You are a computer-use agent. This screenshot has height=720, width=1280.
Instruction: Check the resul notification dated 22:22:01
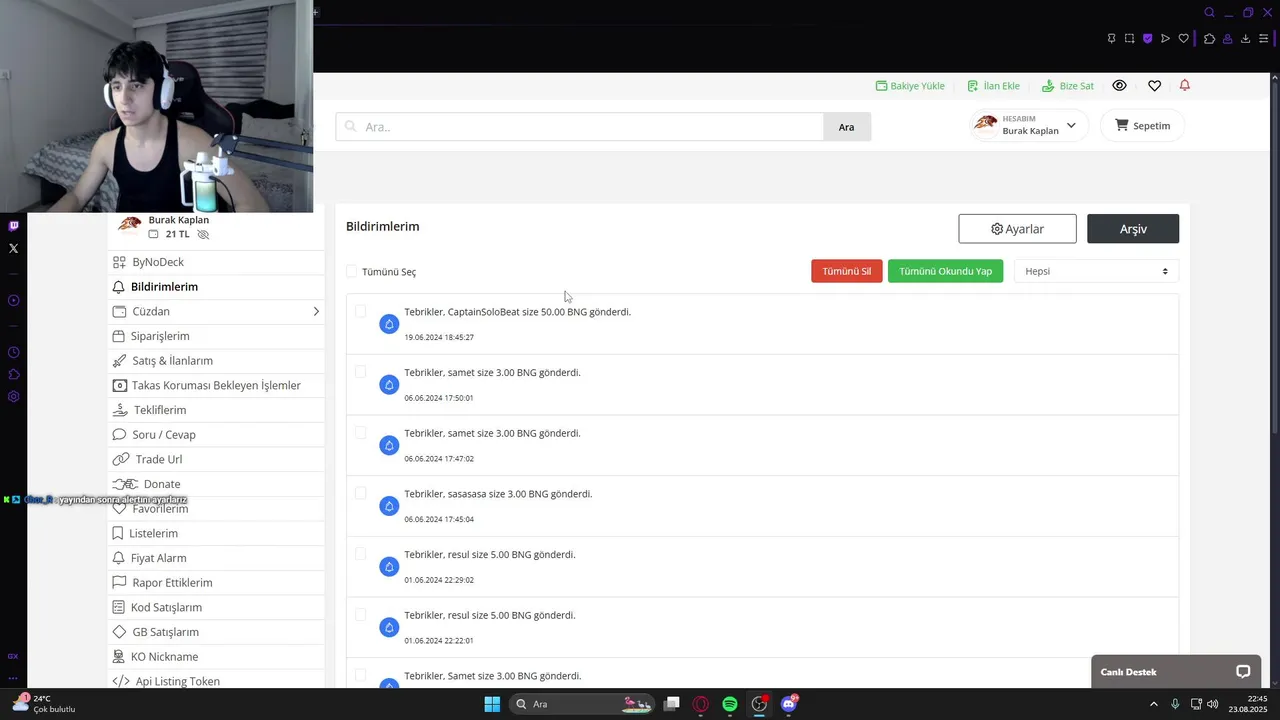(x=360, y=615)
